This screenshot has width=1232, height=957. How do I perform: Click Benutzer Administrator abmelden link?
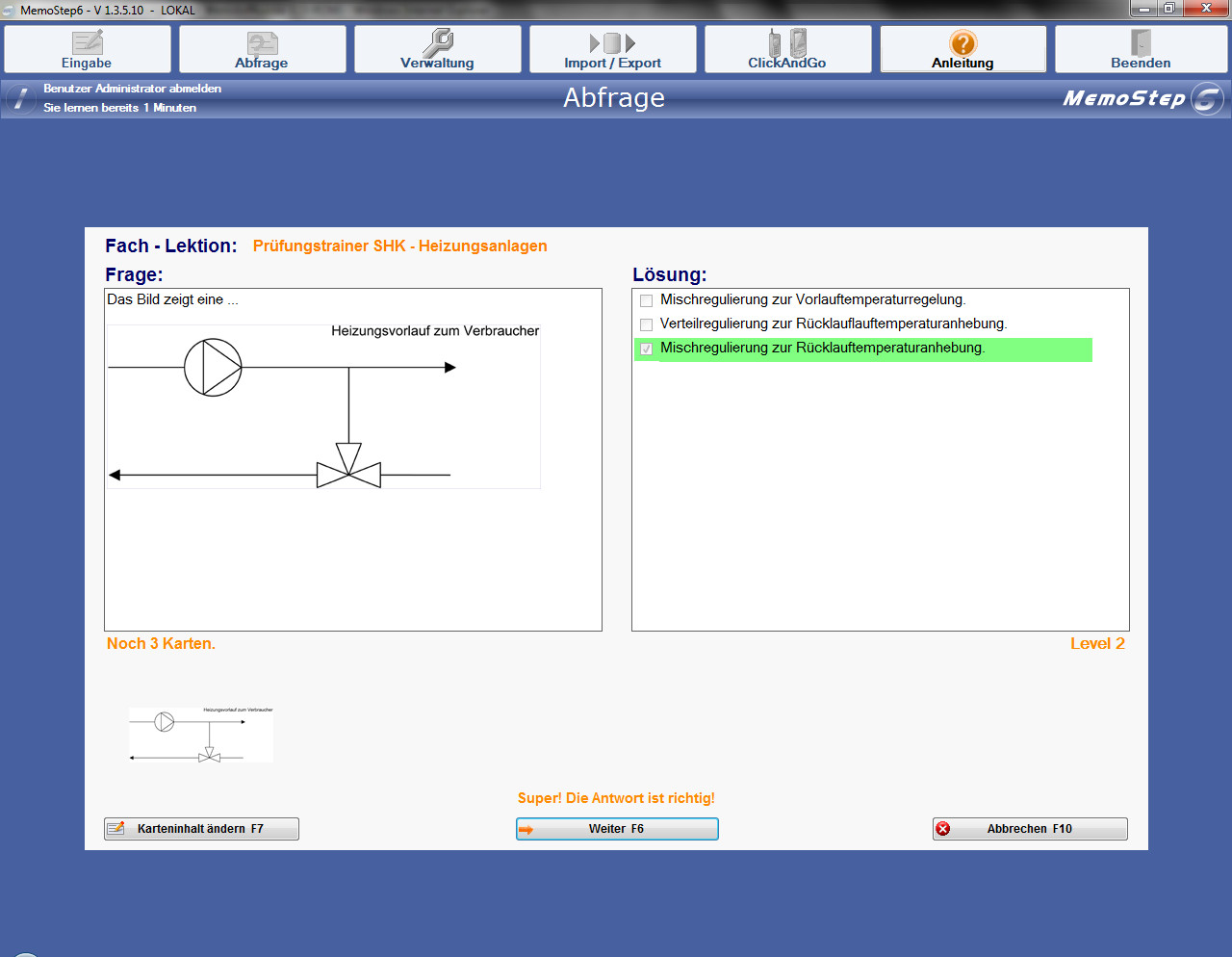[x=132, y=89]
